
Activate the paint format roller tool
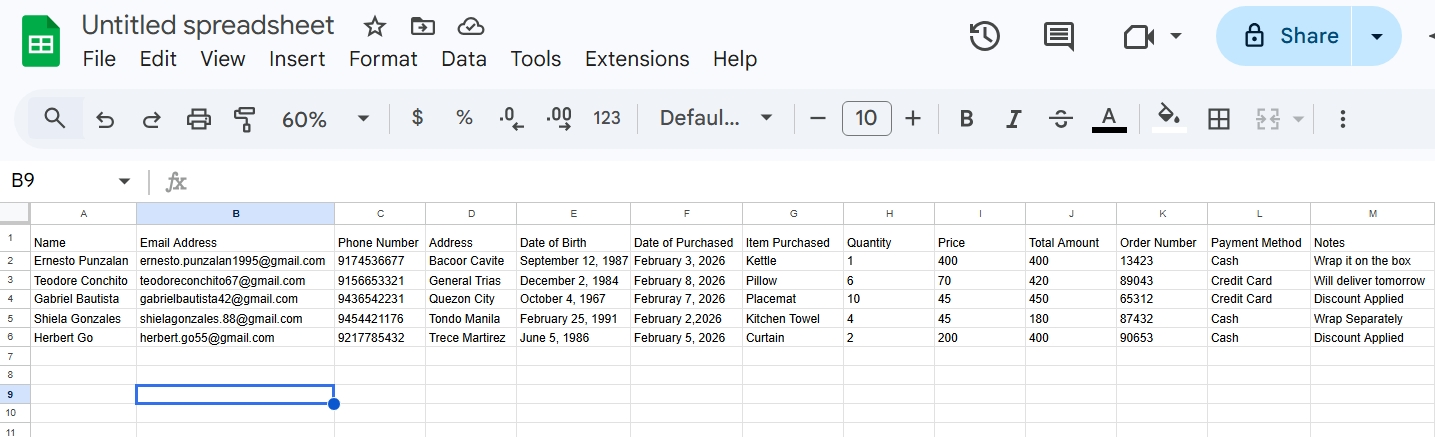(245, 119)
